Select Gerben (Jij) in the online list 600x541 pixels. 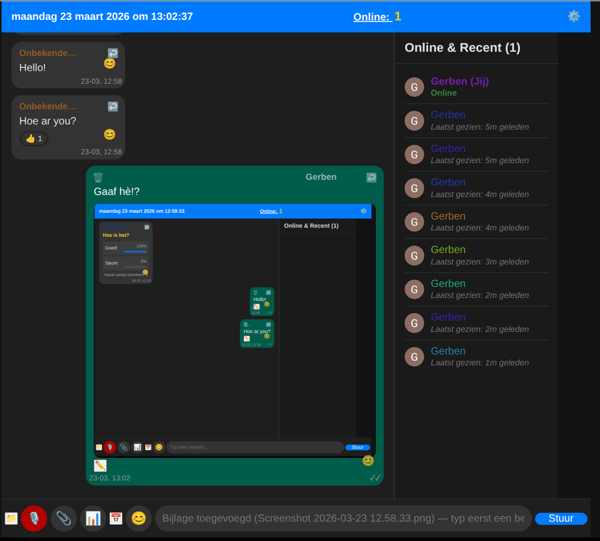pyautogui.click(x=476, y=87)
